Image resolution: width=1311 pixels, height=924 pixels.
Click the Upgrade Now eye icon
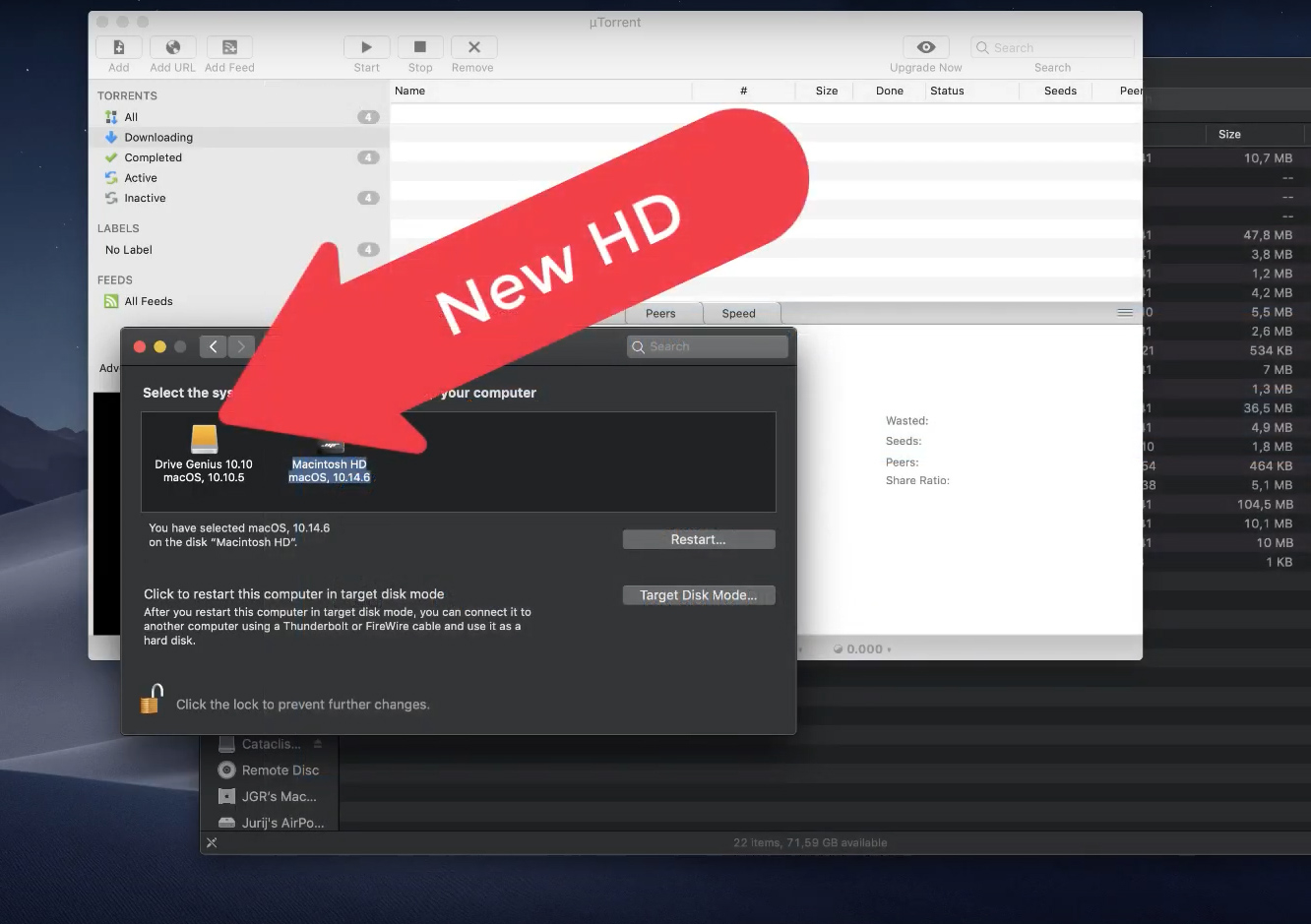pos(925,47)
